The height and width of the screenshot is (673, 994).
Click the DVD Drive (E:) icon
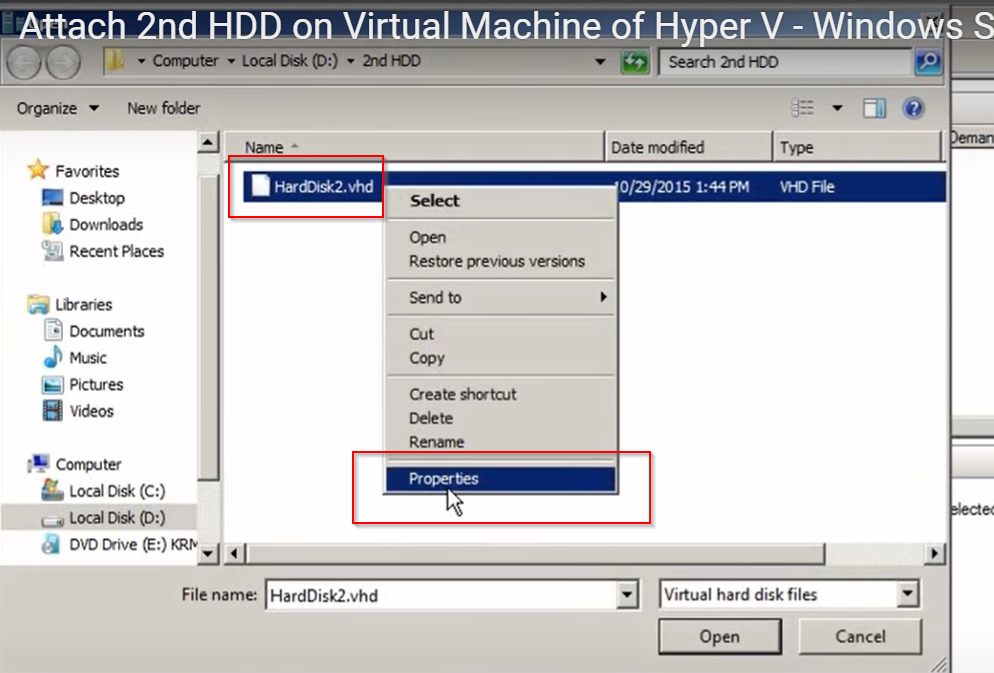coord(51,544)
